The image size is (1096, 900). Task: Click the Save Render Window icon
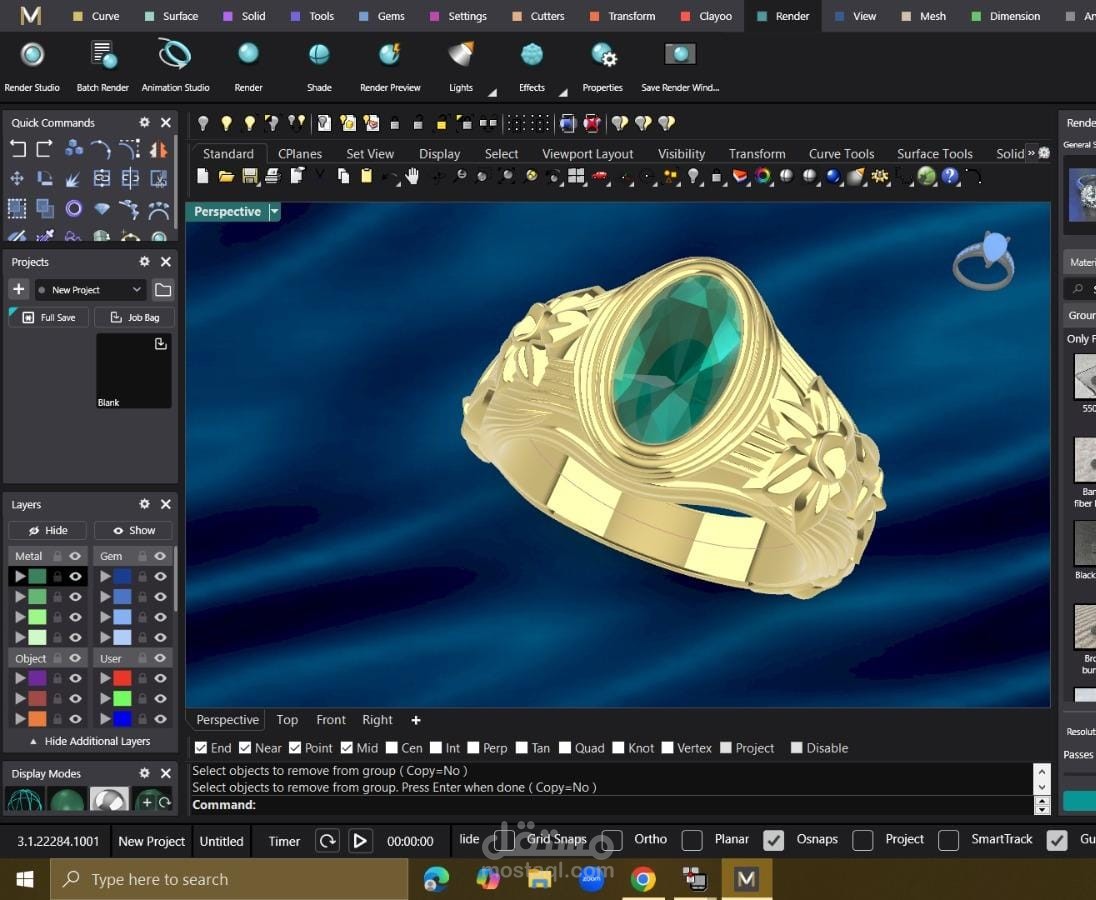point(679,53)
